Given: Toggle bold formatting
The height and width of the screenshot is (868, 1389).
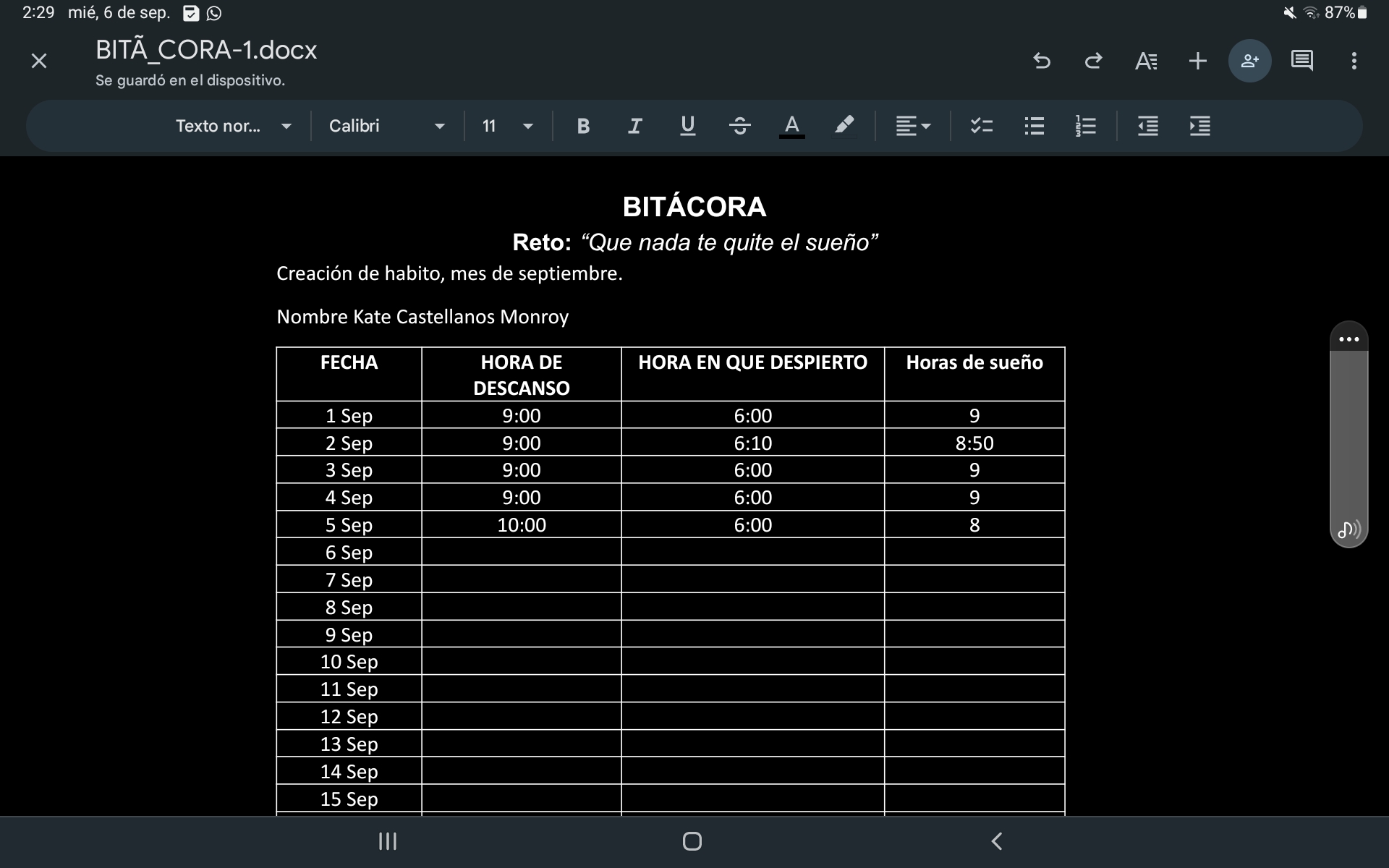Looking at the screenshot, I should tap(583, 126).
